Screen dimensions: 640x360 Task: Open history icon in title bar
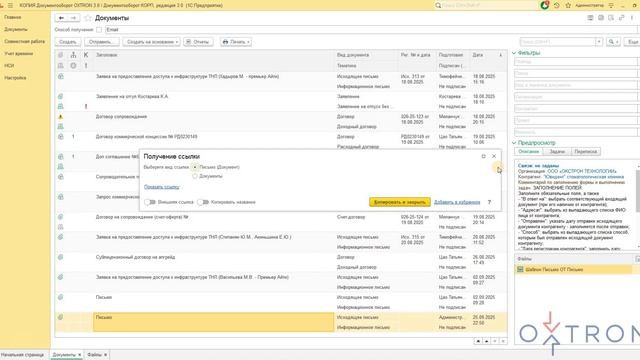click(x=556, y=5)
